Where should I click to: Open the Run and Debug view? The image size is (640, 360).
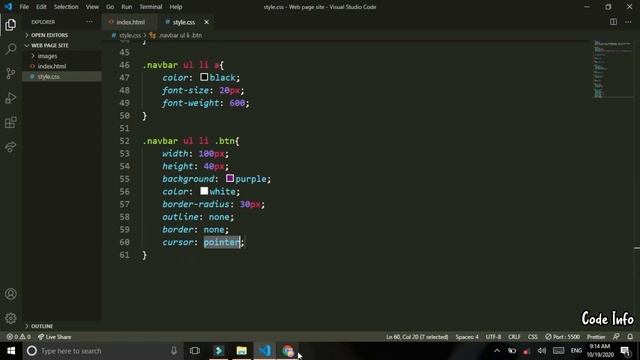pos(11,98)
